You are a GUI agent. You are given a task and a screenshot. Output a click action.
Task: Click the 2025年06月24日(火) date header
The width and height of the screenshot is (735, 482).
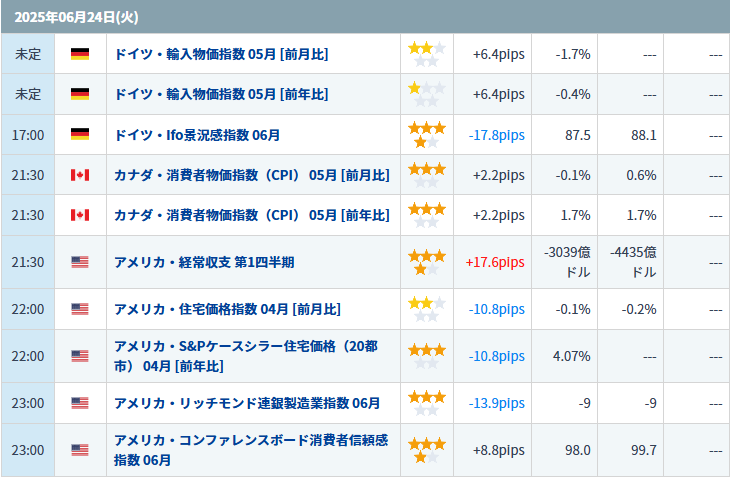coord(63,17)
